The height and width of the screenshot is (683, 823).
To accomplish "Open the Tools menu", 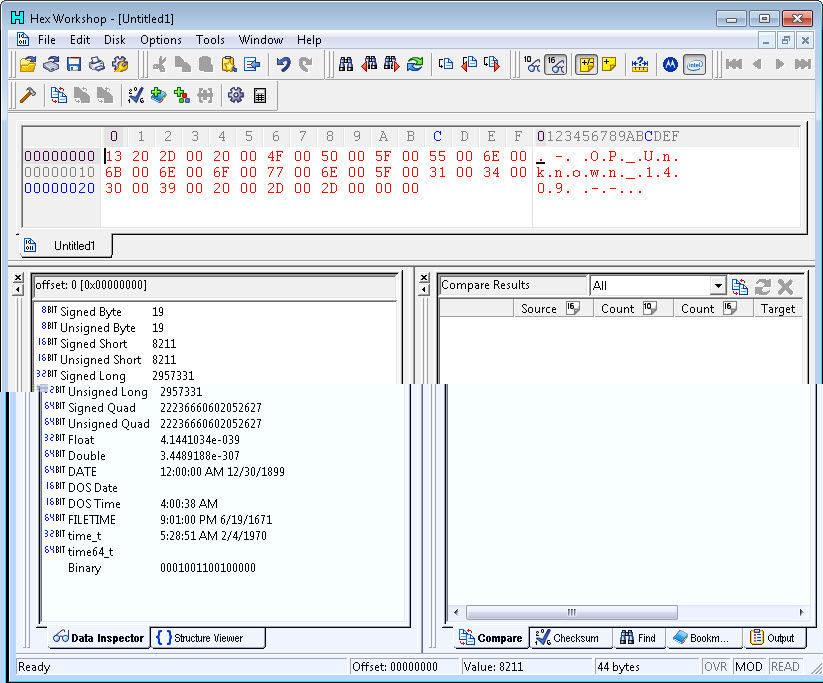I will (210, 40).
